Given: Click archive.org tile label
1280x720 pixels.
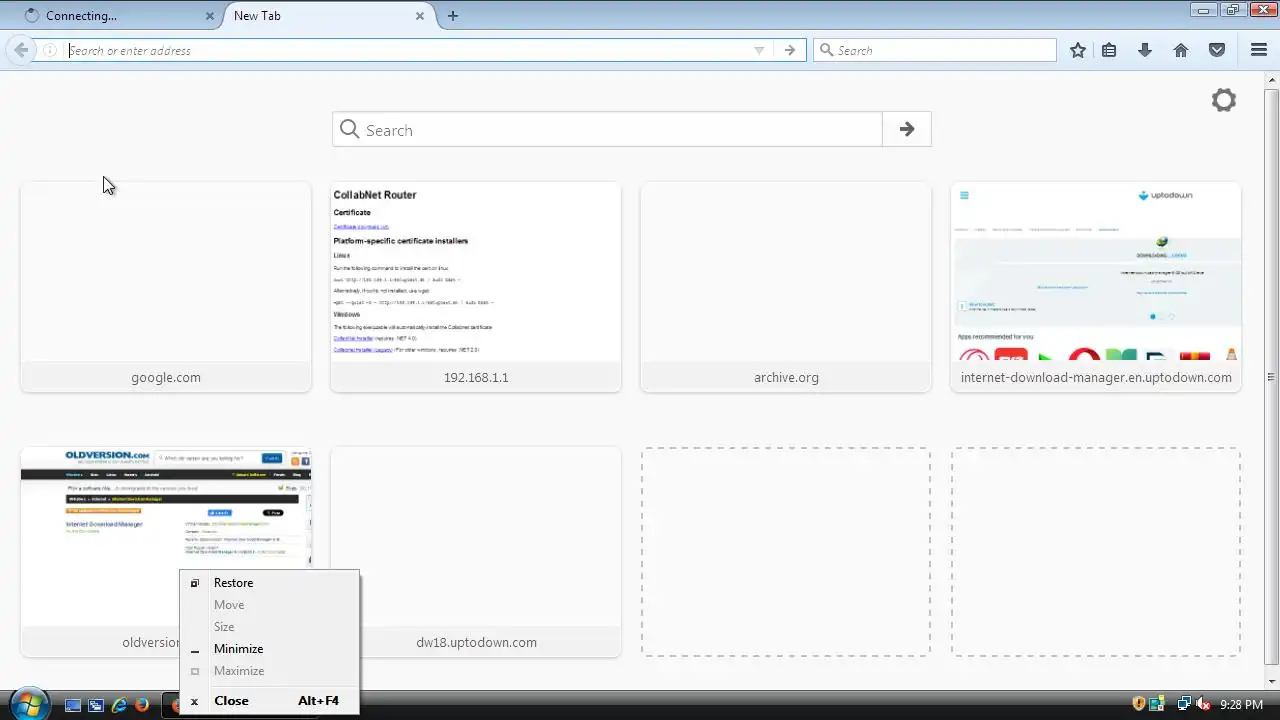Looking at the screenshot, I should (786, 377).
